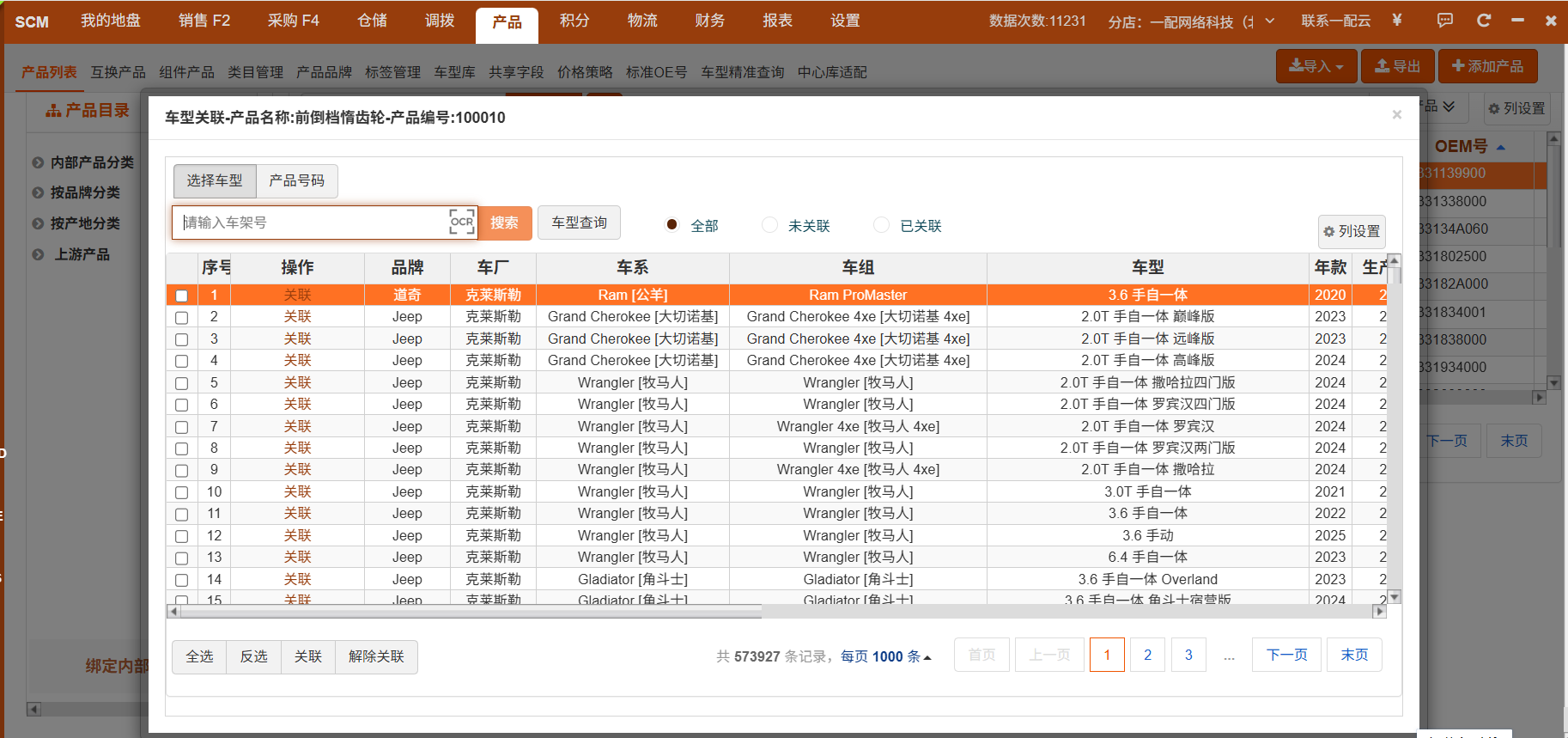
Task: Open 列设置 gear in dialog
Action: [x=1352, y=231]
